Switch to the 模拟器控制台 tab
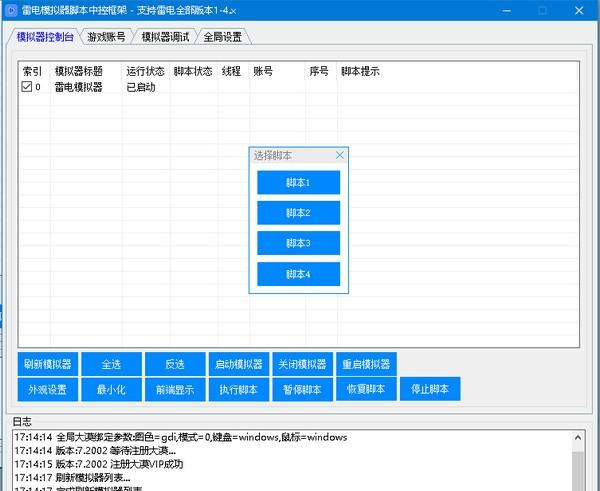The width and height of the screenshot is (600, 491). (45, 37)
